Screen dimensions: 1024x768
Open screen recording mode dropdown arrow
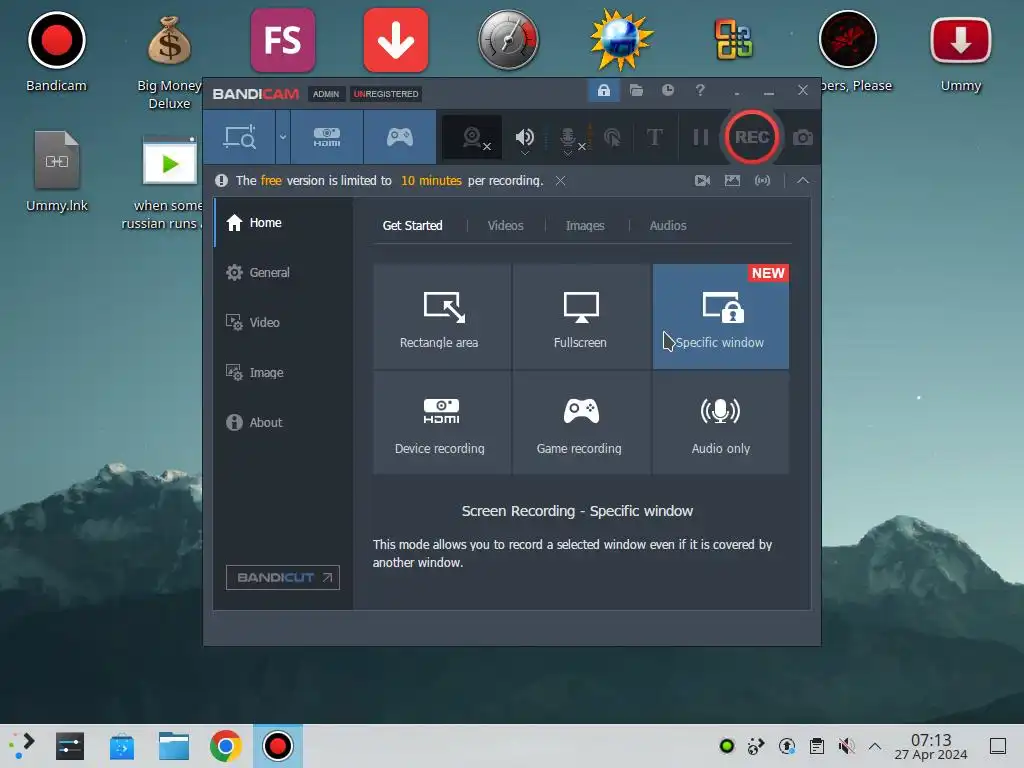click(x=283, y=137)
